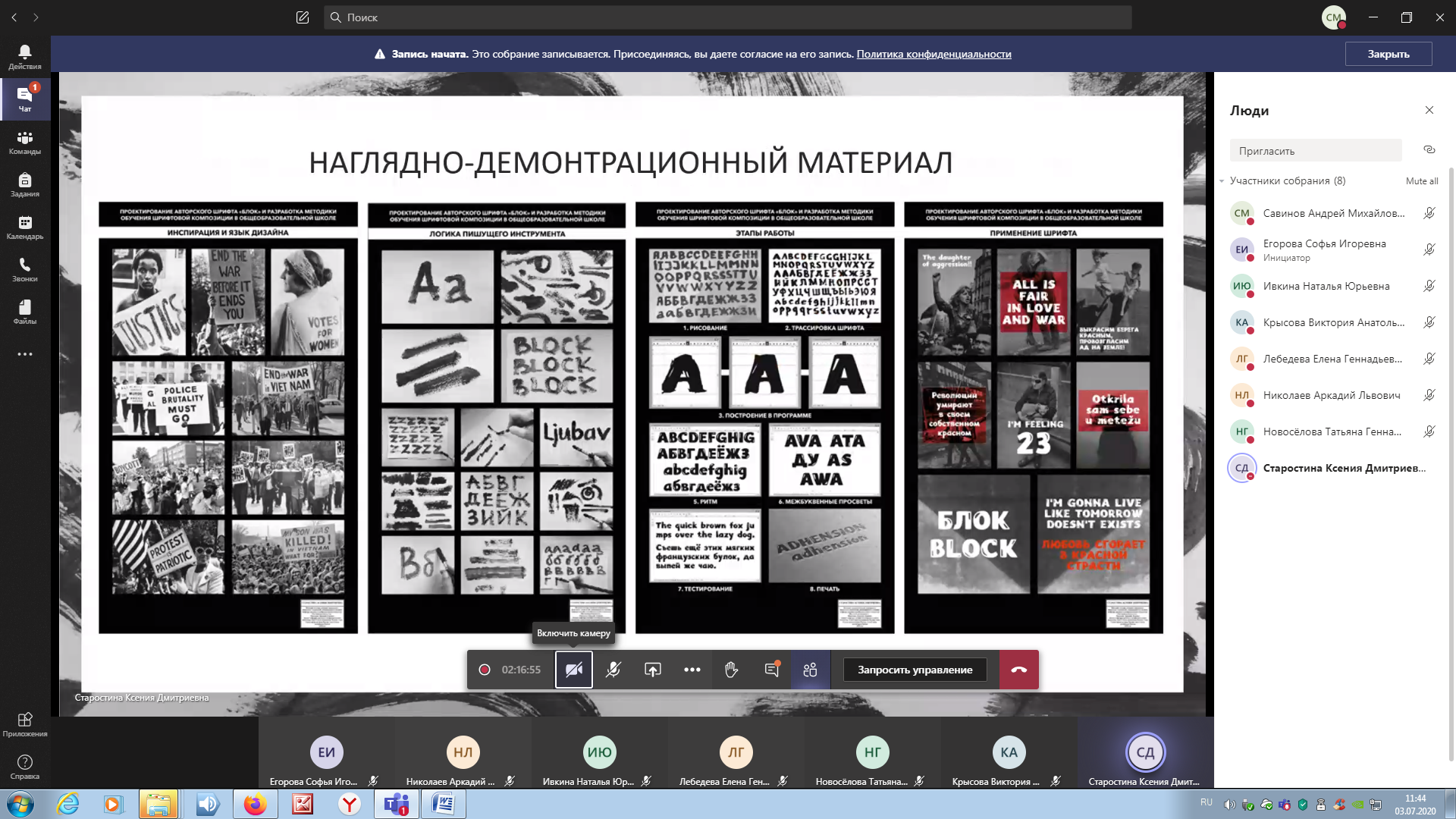Click the search field (Поиск)

pos(728,17)
